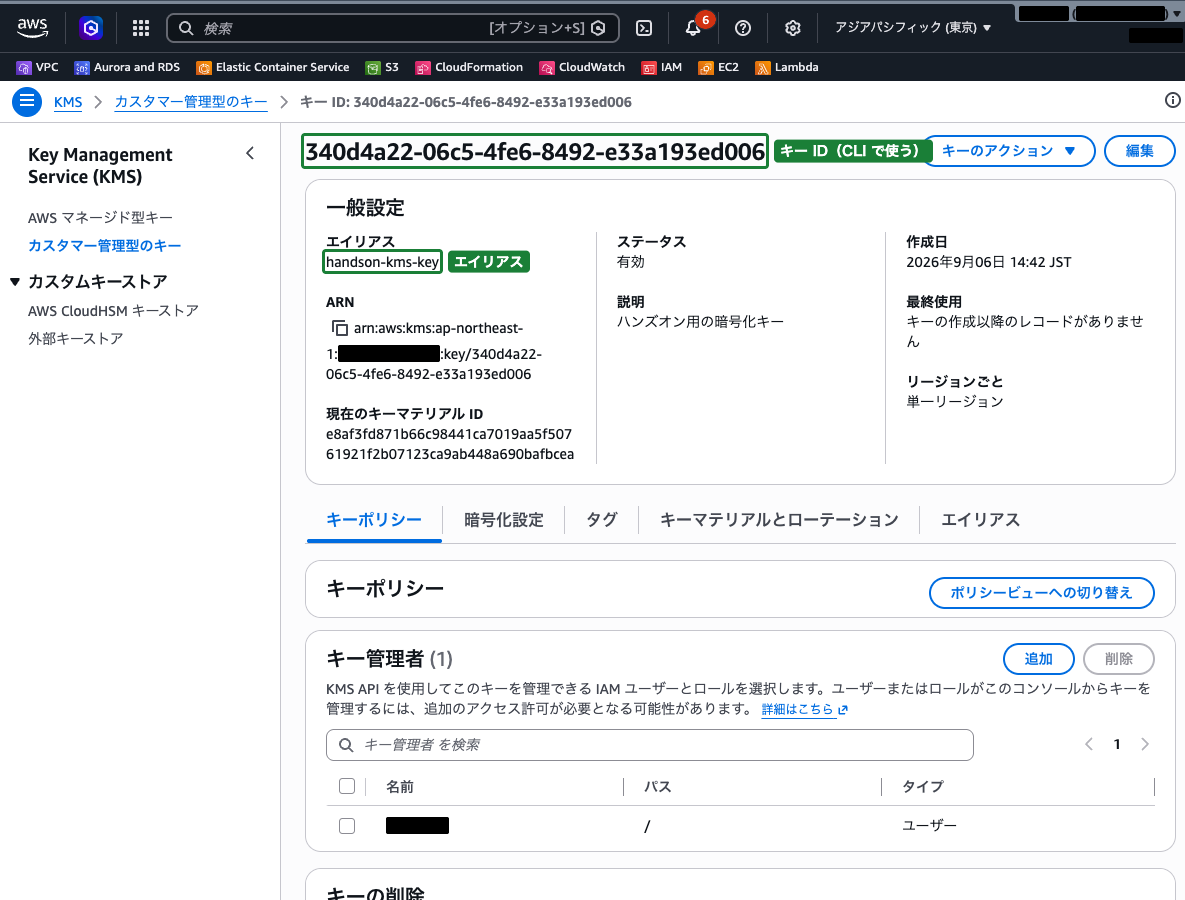Click the 2026年9月06日 14:42 JST creation date
The width and height of the screenshot is (1185, 900).
point(989,262)
